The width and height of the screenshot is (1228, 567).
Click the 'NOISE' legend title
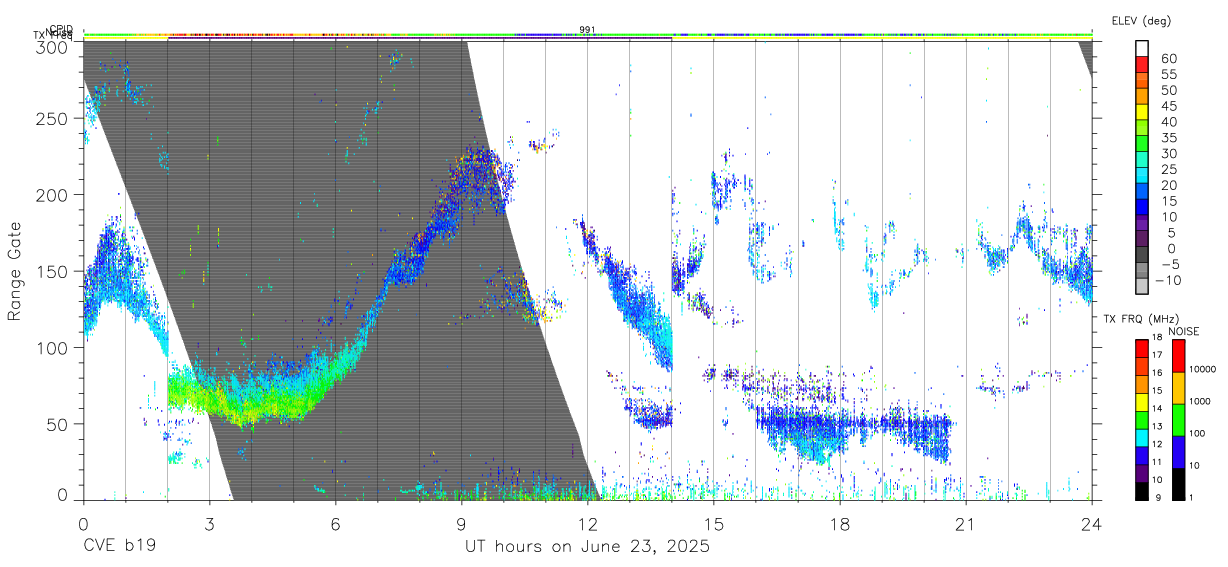(1186, 331)
